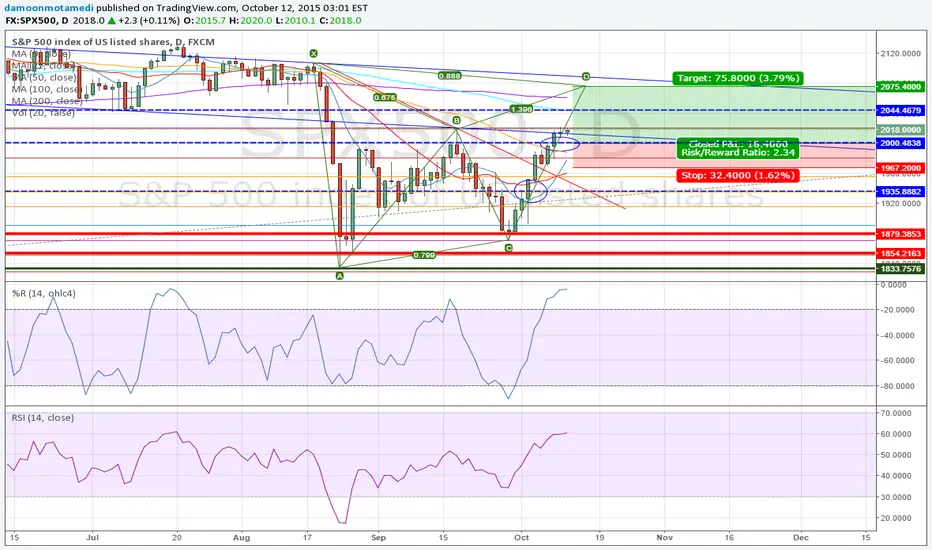Viewport: 932px width, 550px height.
Task: Click the red Stop: 32.4000 (1.62%) label
Action: [738, 175]
